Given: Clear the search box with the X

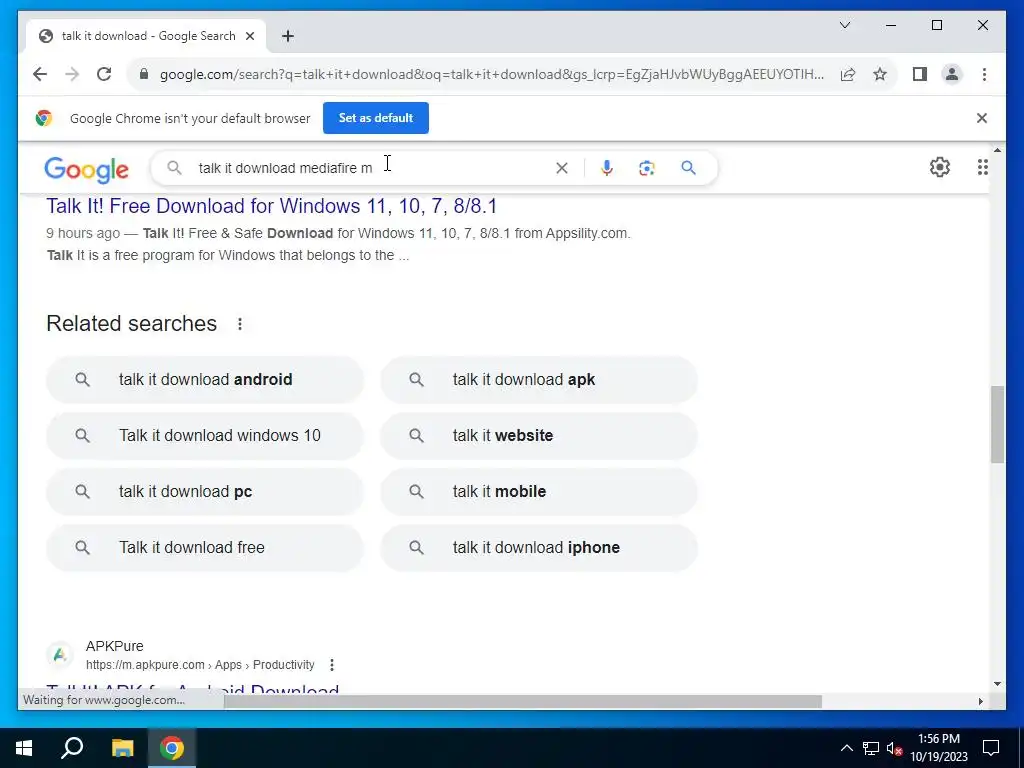Looking at the screenshot, I should [562, 168].
